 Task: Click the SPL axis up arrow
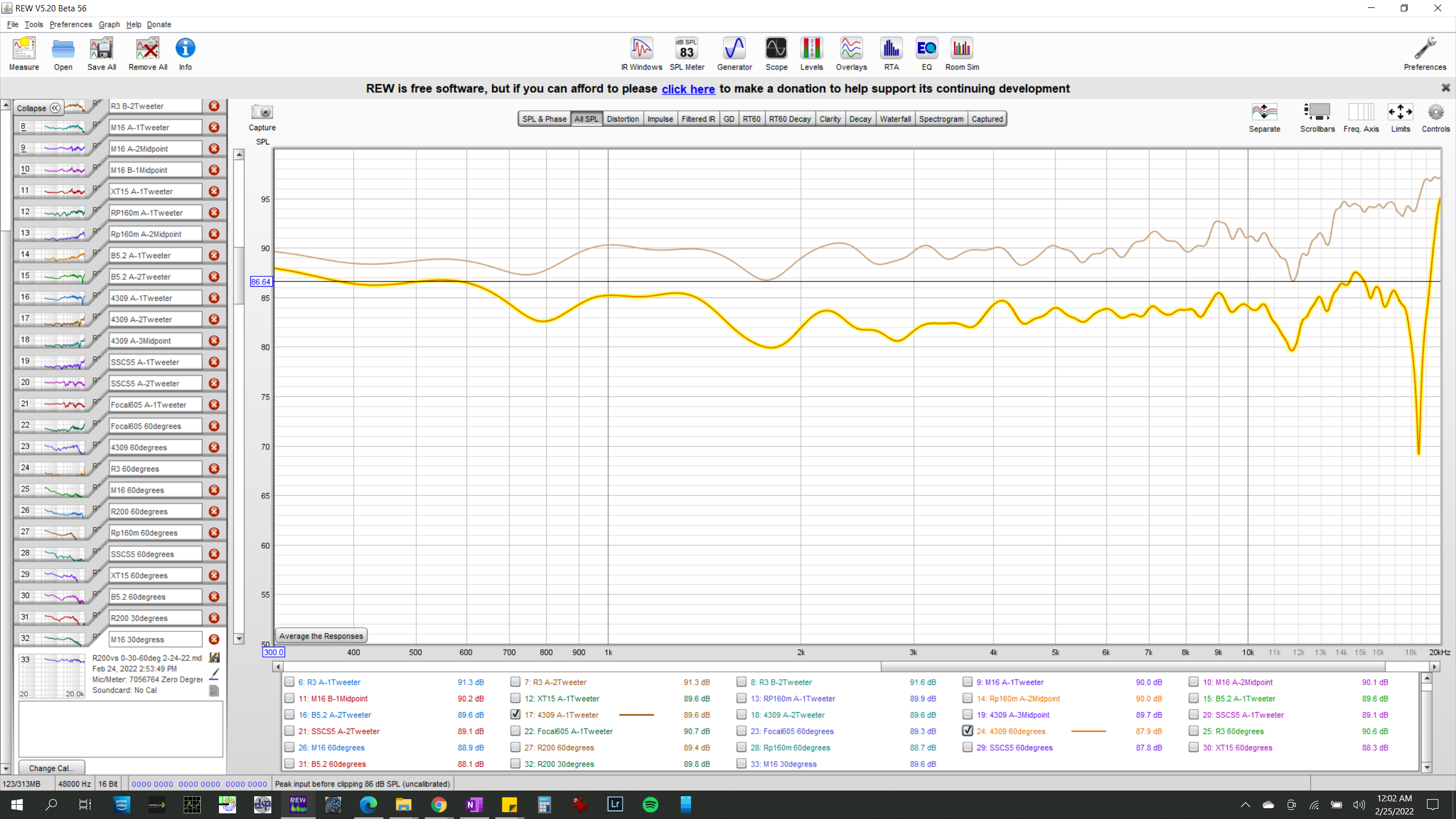239,154
